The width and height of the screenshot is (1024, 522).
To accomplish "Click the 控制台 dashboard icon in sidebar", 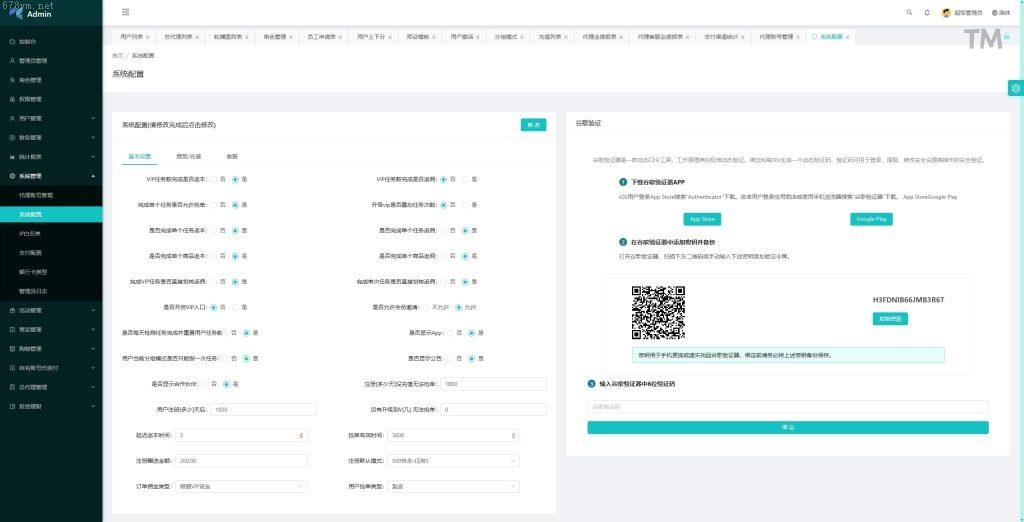I will coord(12,42).
